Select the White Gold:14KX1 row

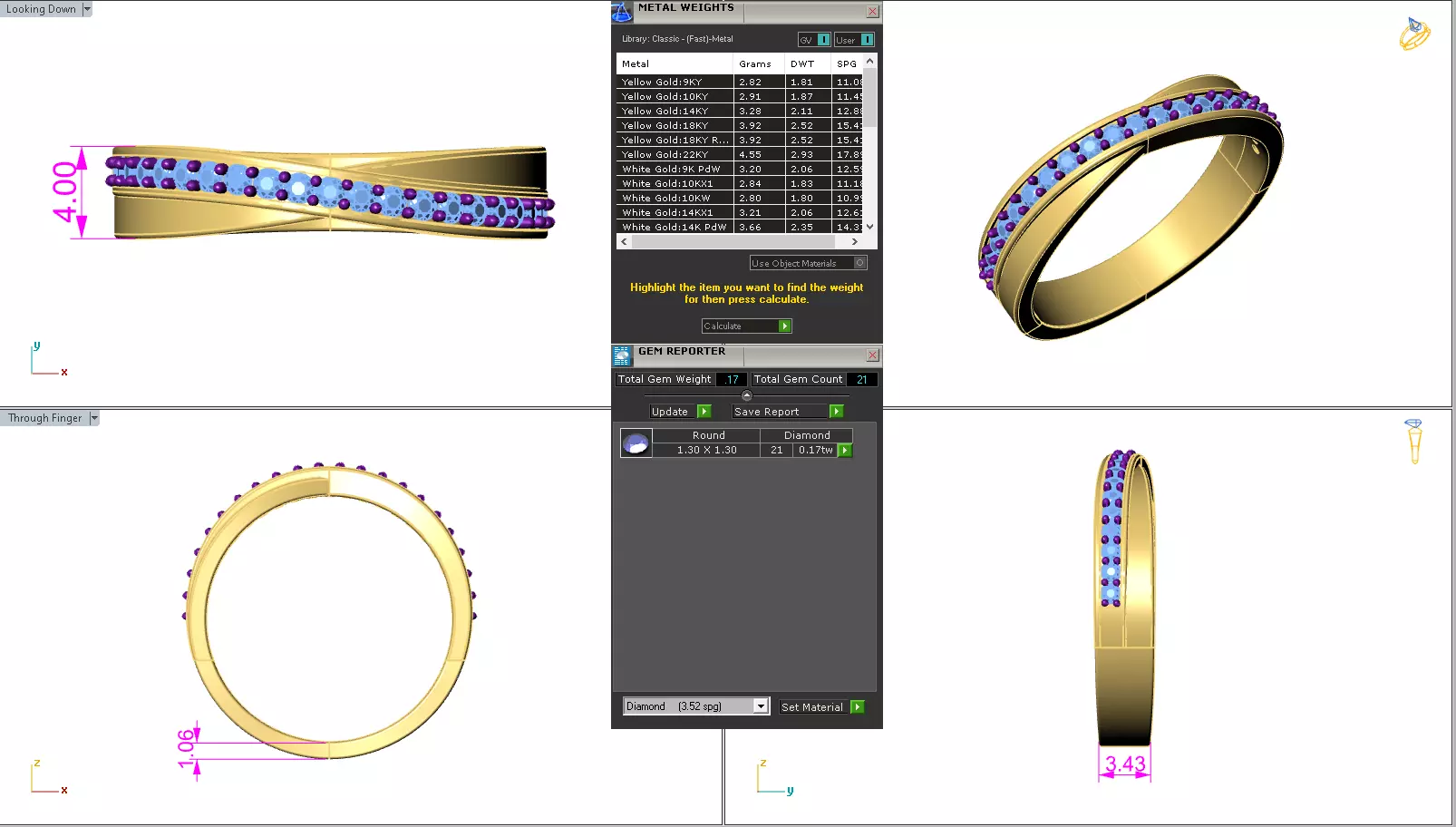741,212
